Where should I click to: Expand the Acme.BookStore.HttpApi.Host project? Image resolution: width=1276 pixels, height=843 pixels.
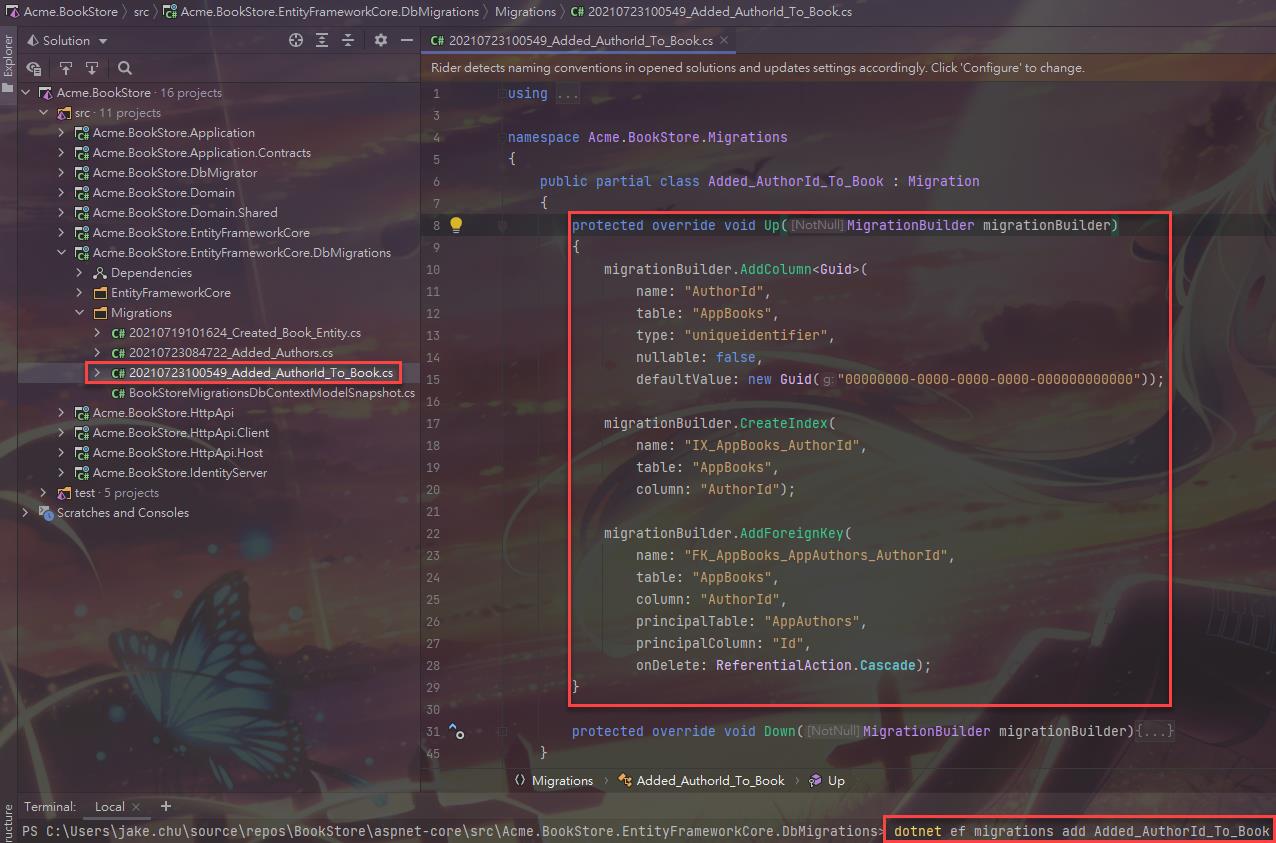pyautogui.click(x=62, y=453)
